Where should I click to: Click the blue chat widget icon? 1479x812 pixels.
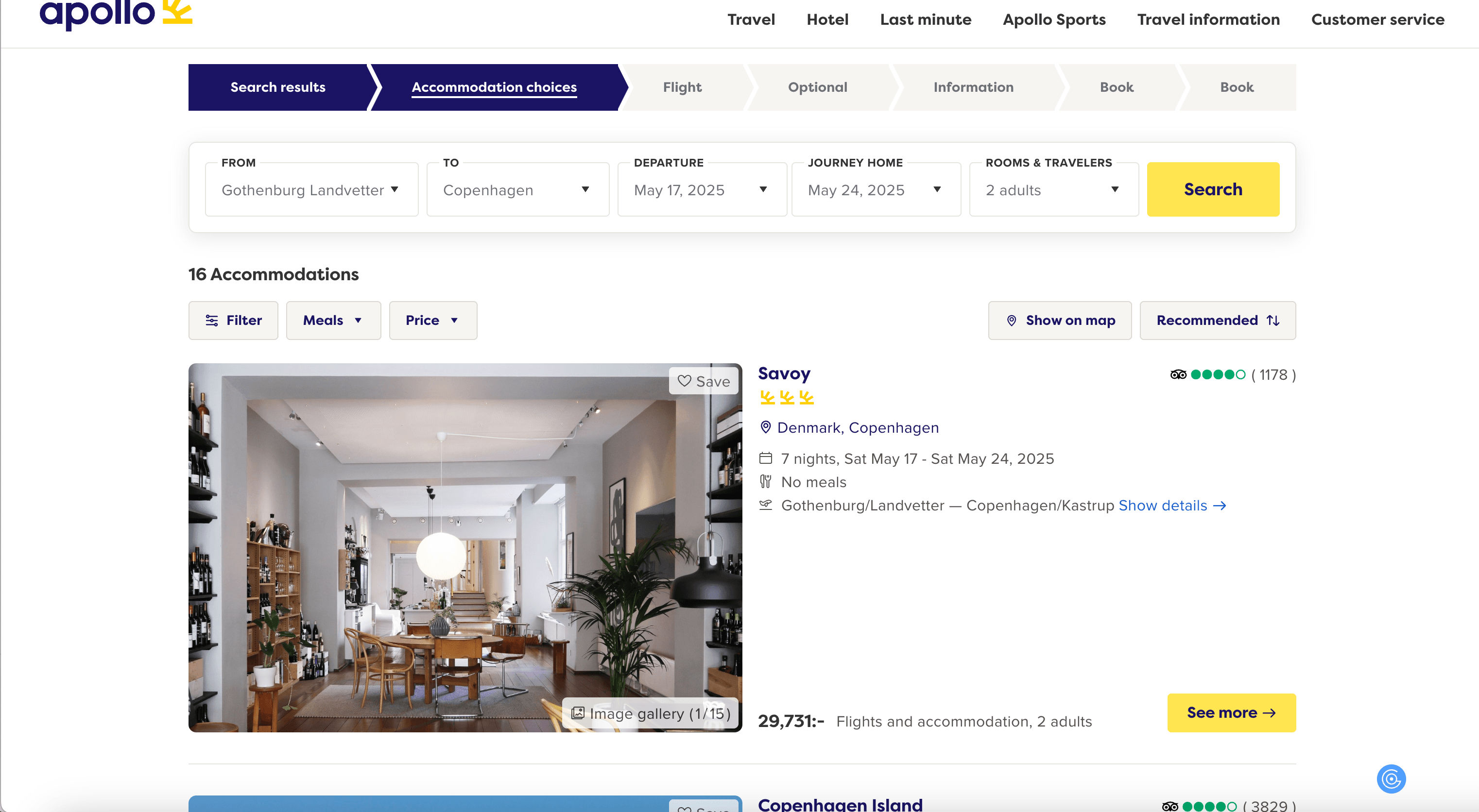tap(1391, 778)
